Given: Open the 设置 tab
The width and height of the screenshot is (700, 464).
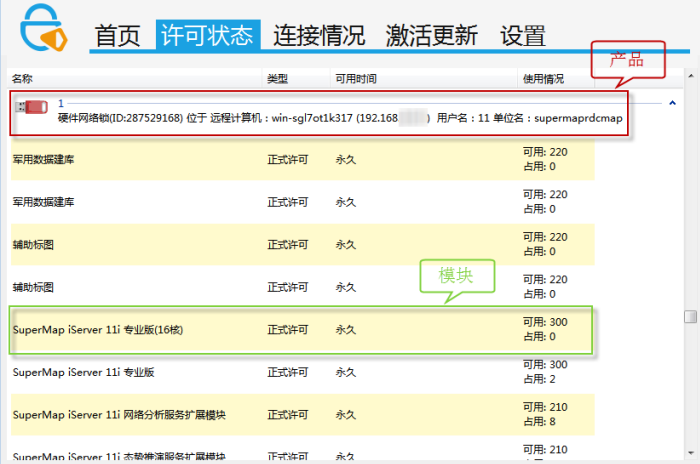Looking at the screenshot, I should pos(523,36).
